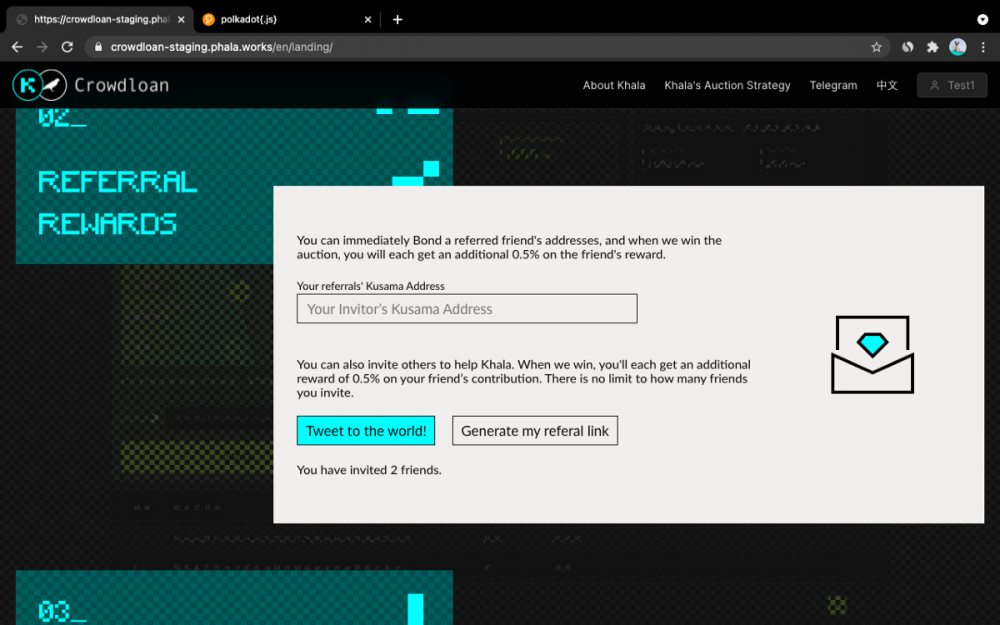1000x625 pixels.
Task: Open Khala's Auction Strategy link
Action: [x=727, y=85]
